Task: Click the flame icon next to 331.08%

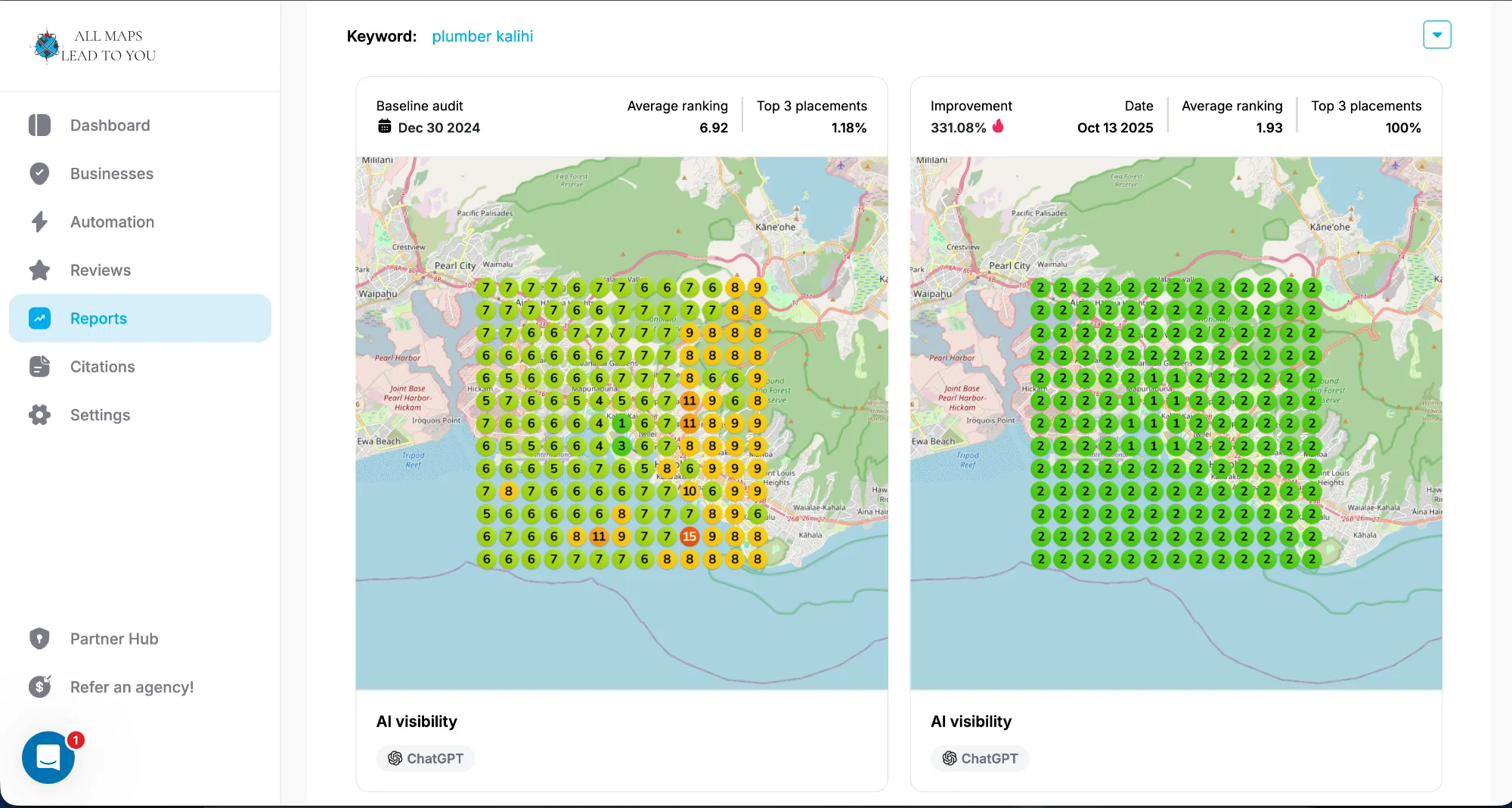Action: [x=998, y=127]
